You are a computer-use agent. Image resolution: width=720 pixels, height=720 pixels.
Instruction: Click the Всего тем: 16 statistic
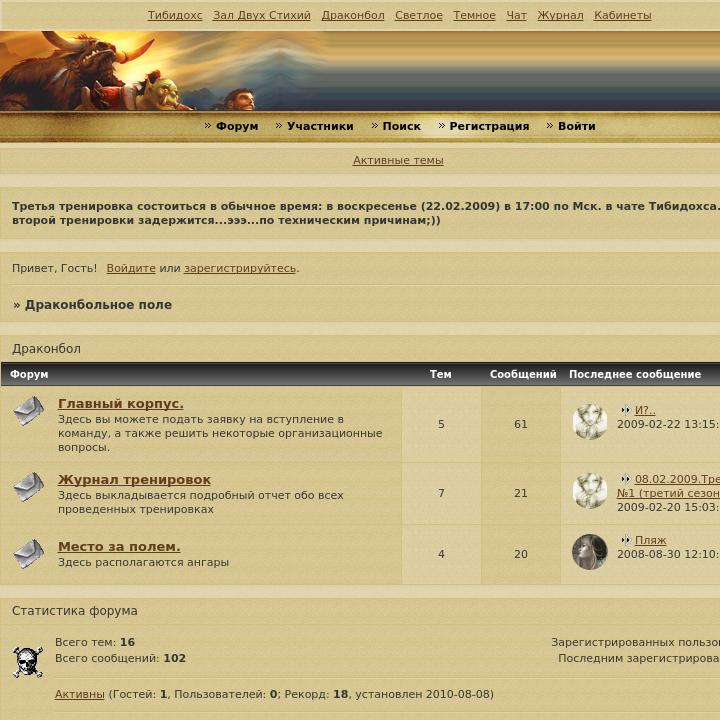point(95,642)
